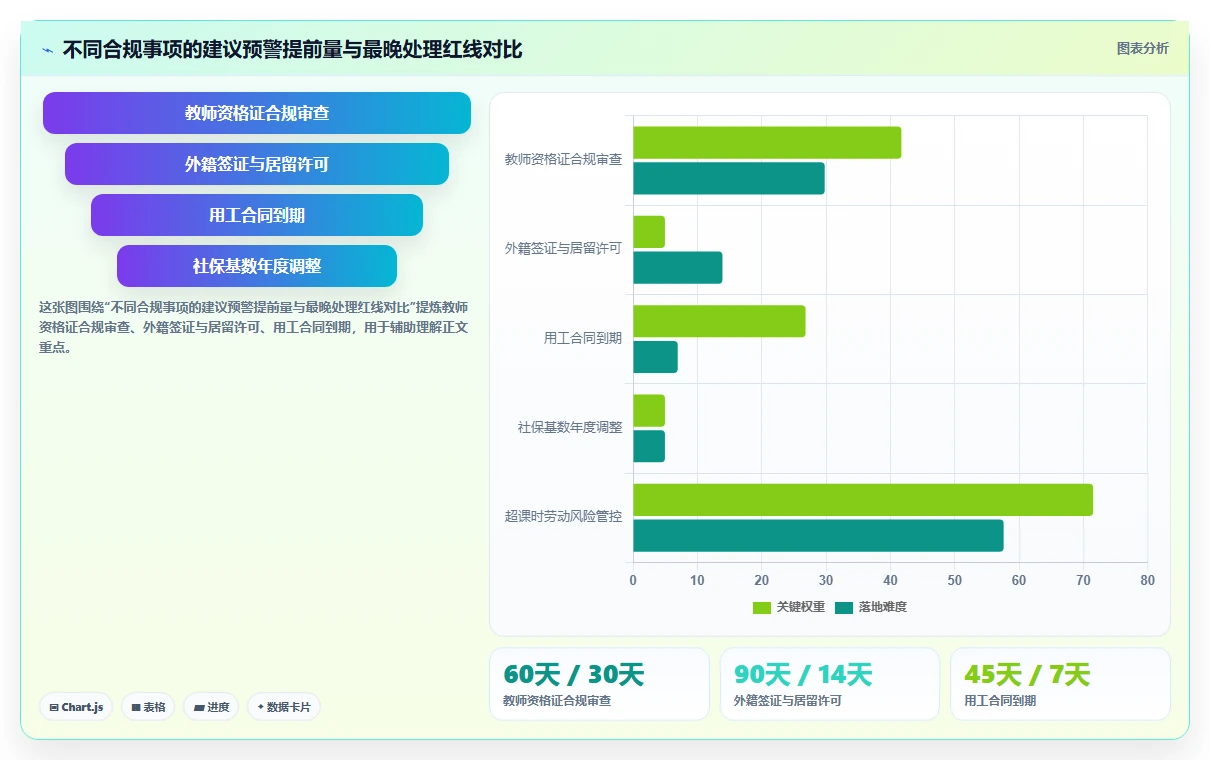
Task: Click the 进度 tag chip
Action: [x=211, y=707]
